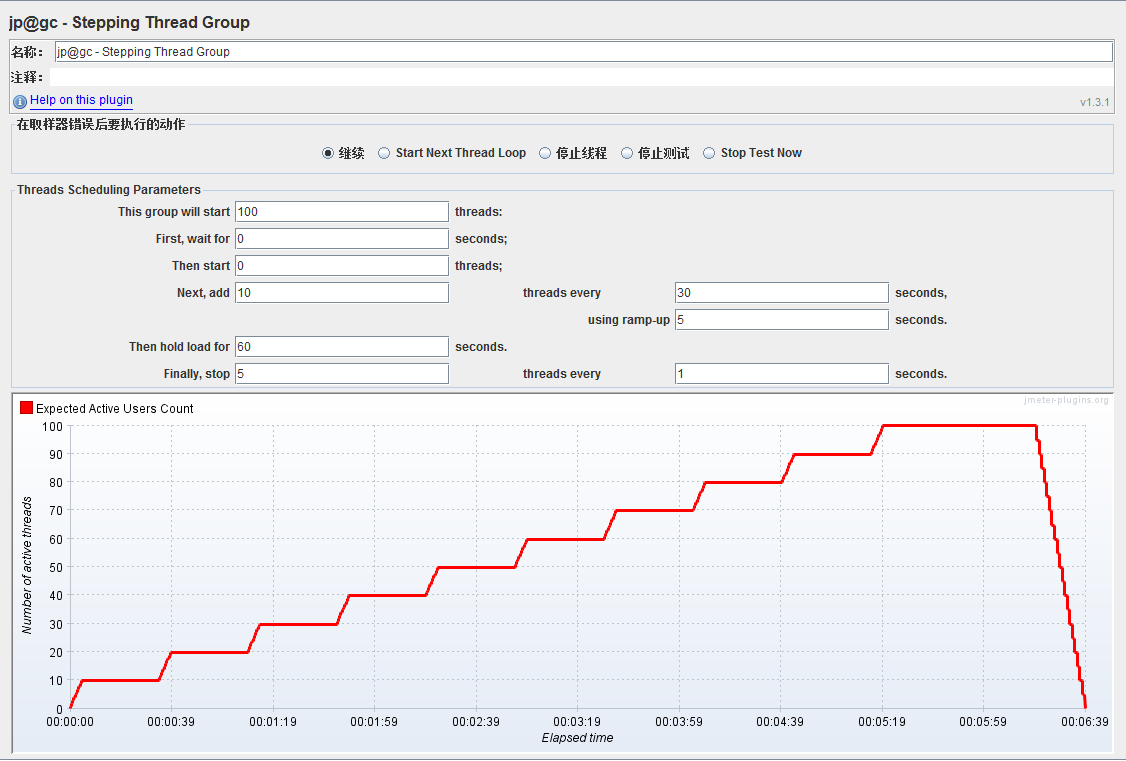Open the Help on this plugin link
1126x761 pixels.
click(x=81, y=100)
